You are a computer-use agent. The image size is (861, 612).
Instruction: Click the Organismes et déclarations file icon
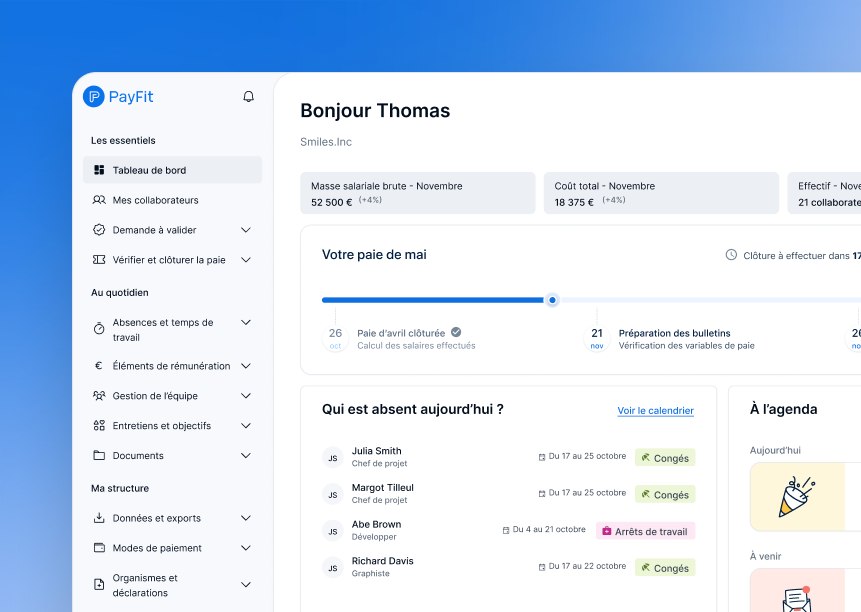[x=99, y=585]
